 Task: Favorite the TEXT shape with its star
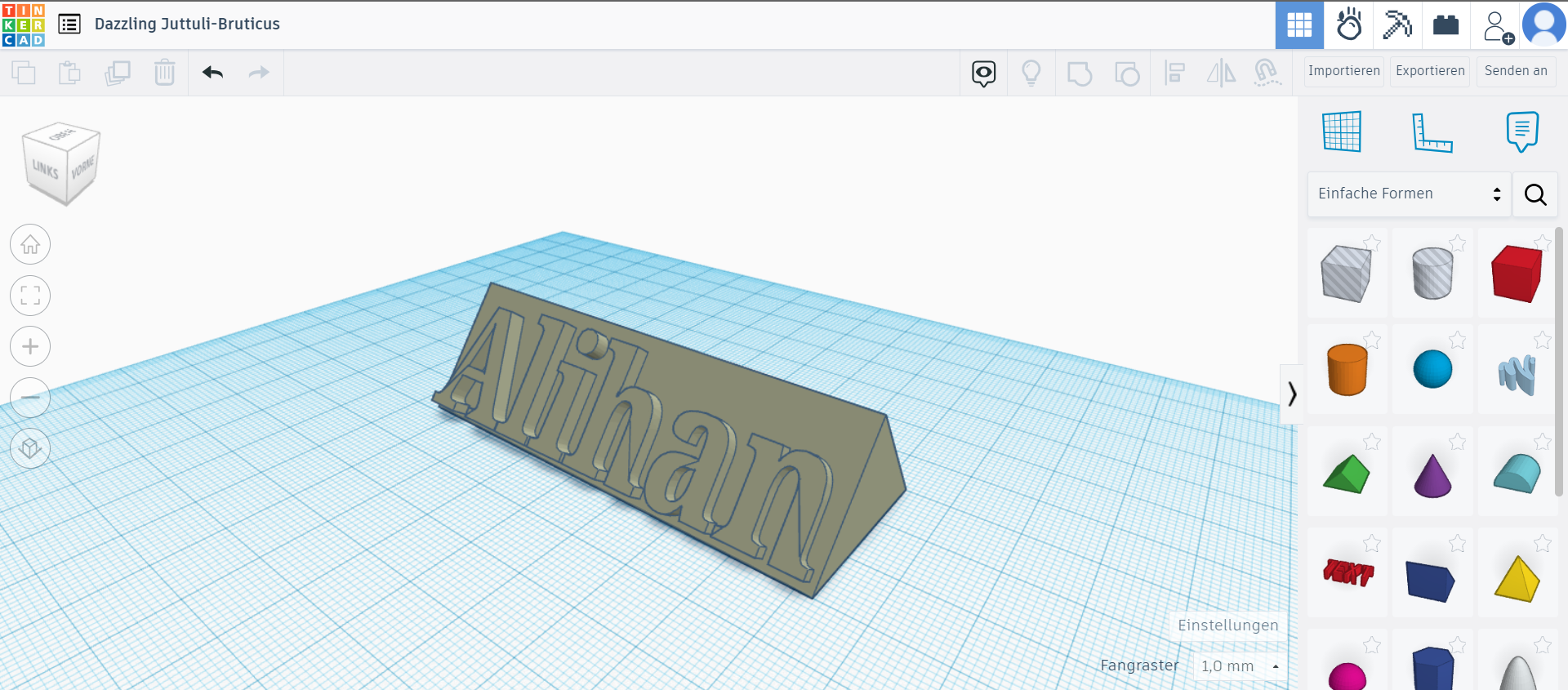coord(1373,543)
